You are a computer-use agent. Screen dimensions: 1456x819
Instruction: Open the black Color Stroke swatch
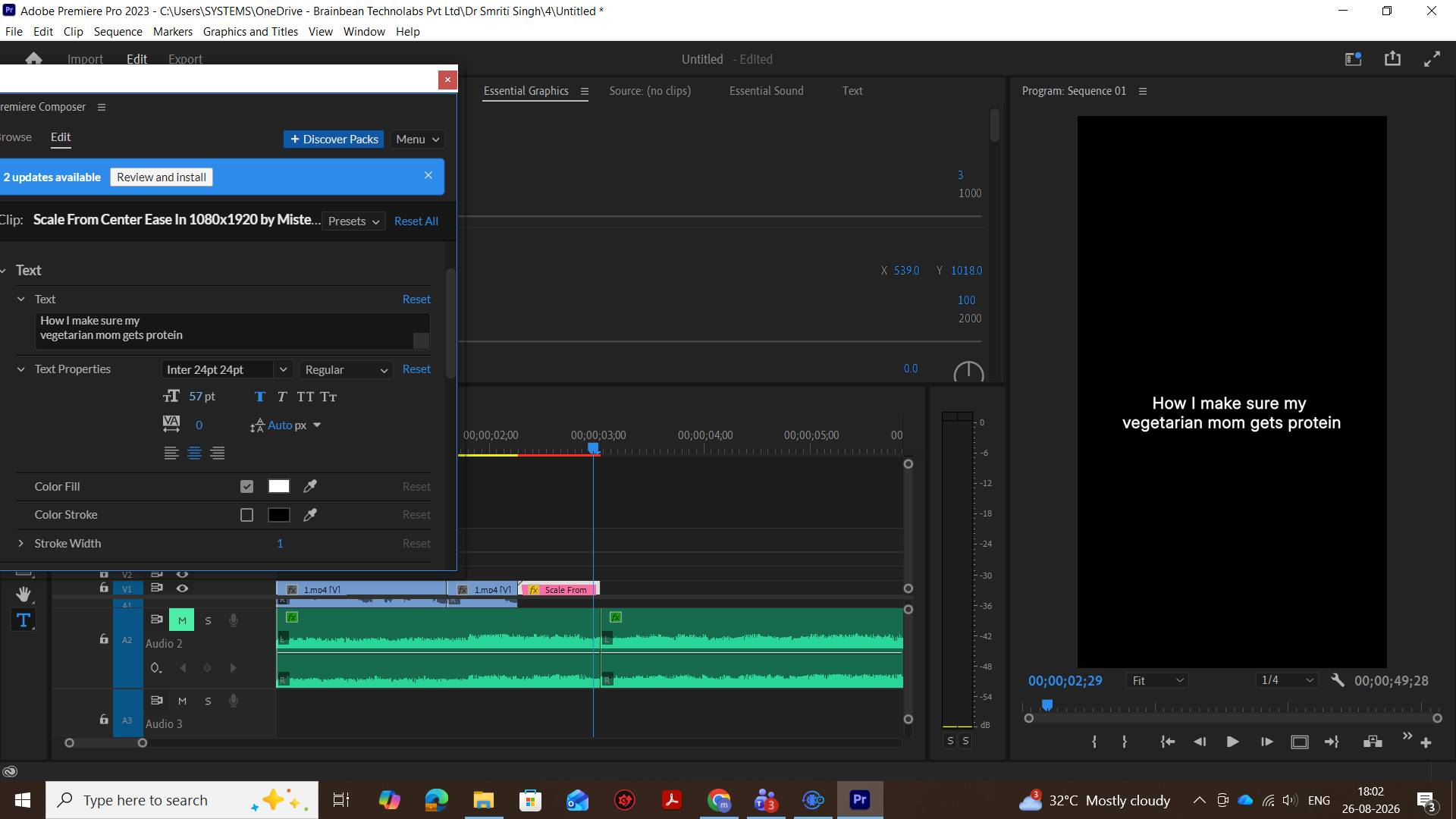(x=278, y=515)
